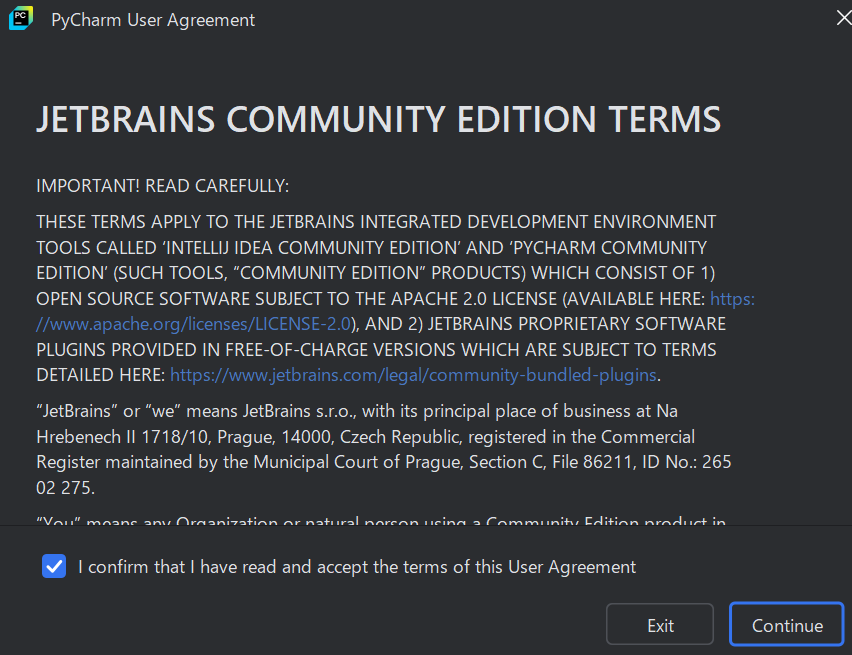Click the paragraph defining "JetBrains" or "we"
The height and width of the screenshot is (655, 852).
click(x=384, y=449)
